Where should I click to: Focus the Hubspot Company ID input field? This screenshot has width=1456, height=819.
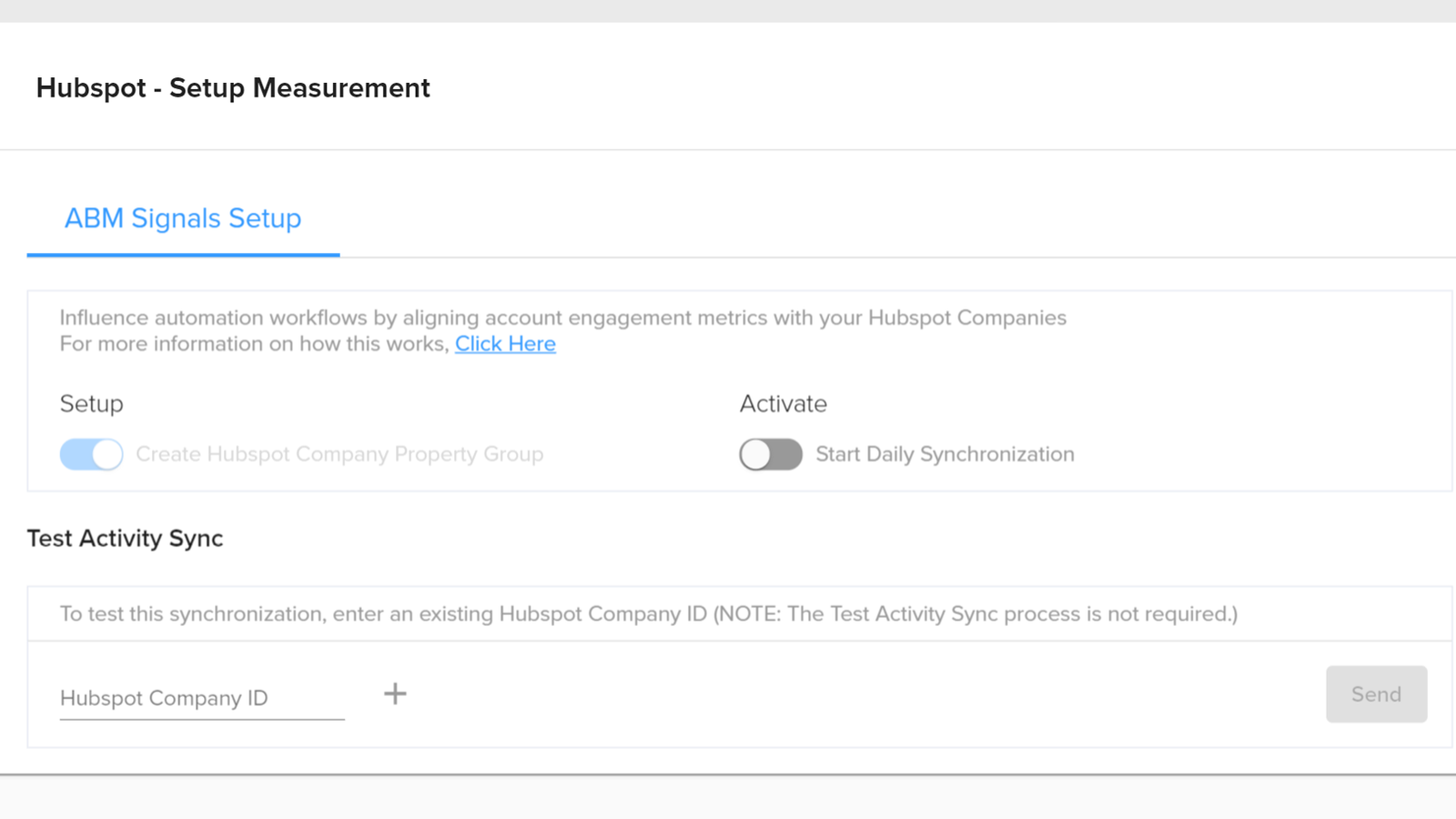point(201,698)
